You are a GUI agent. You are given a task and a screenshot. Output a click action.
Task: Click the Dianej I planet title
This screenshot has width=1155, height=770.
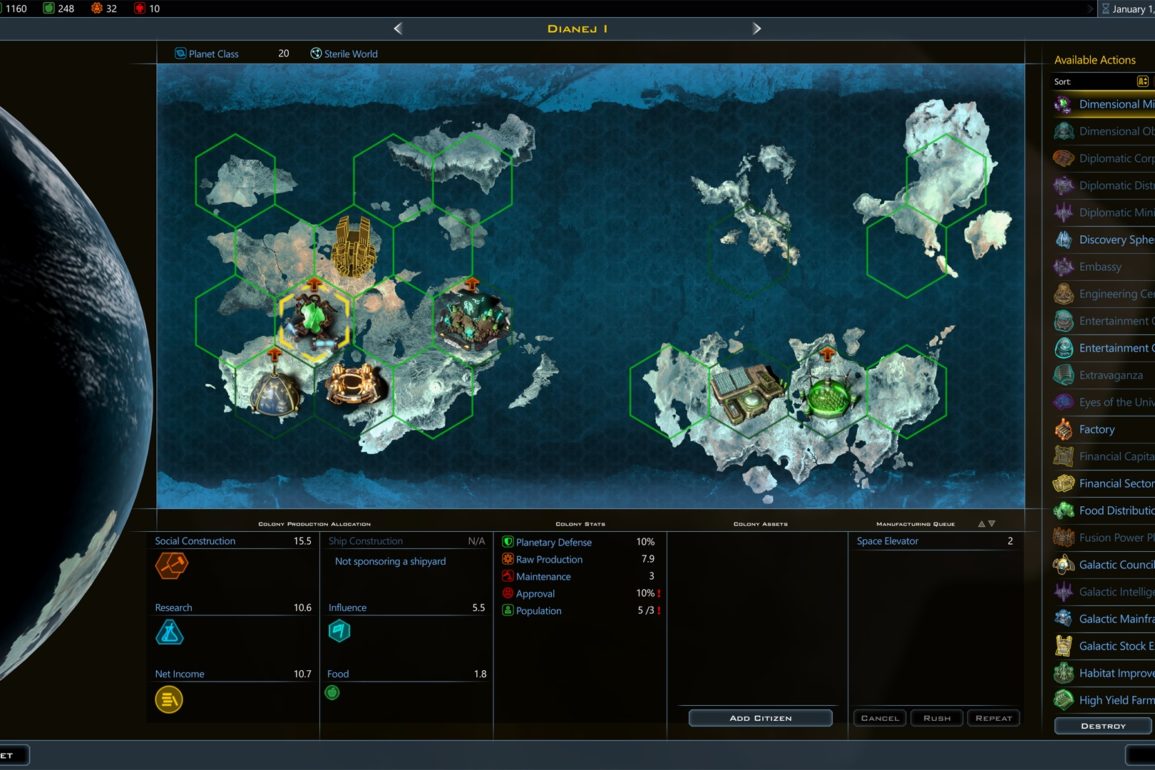tap(578, 29)
